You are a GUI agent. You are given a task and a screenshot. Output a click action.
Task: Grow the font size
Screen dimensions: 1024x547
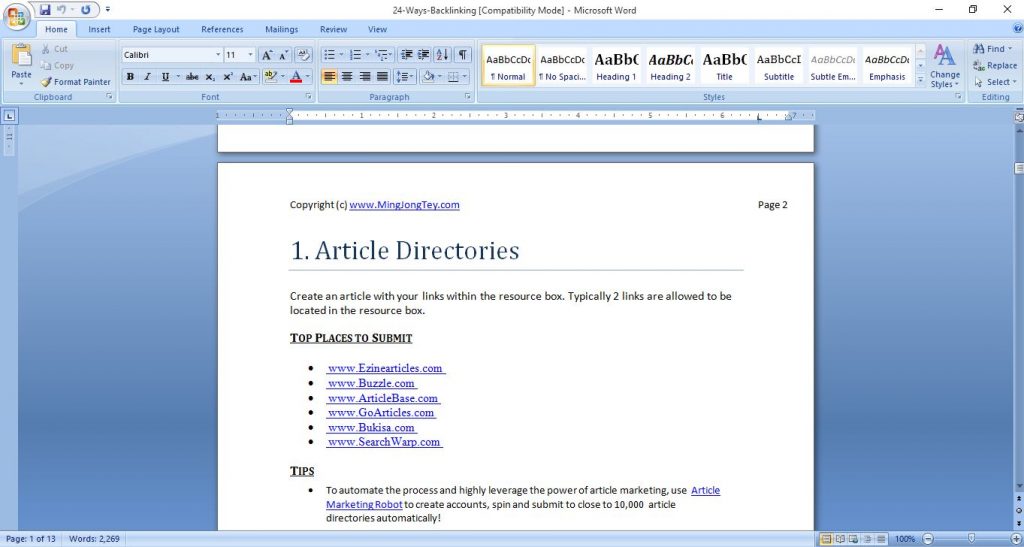pyautogui.click(x=266, y=55)
